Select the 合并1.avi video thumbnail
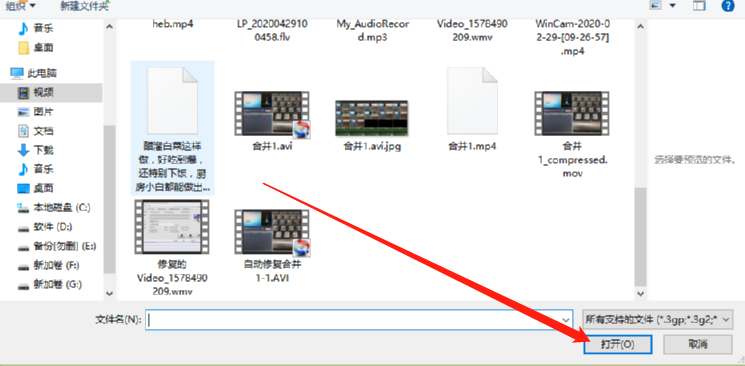745x366 pixels. point(272,115)
